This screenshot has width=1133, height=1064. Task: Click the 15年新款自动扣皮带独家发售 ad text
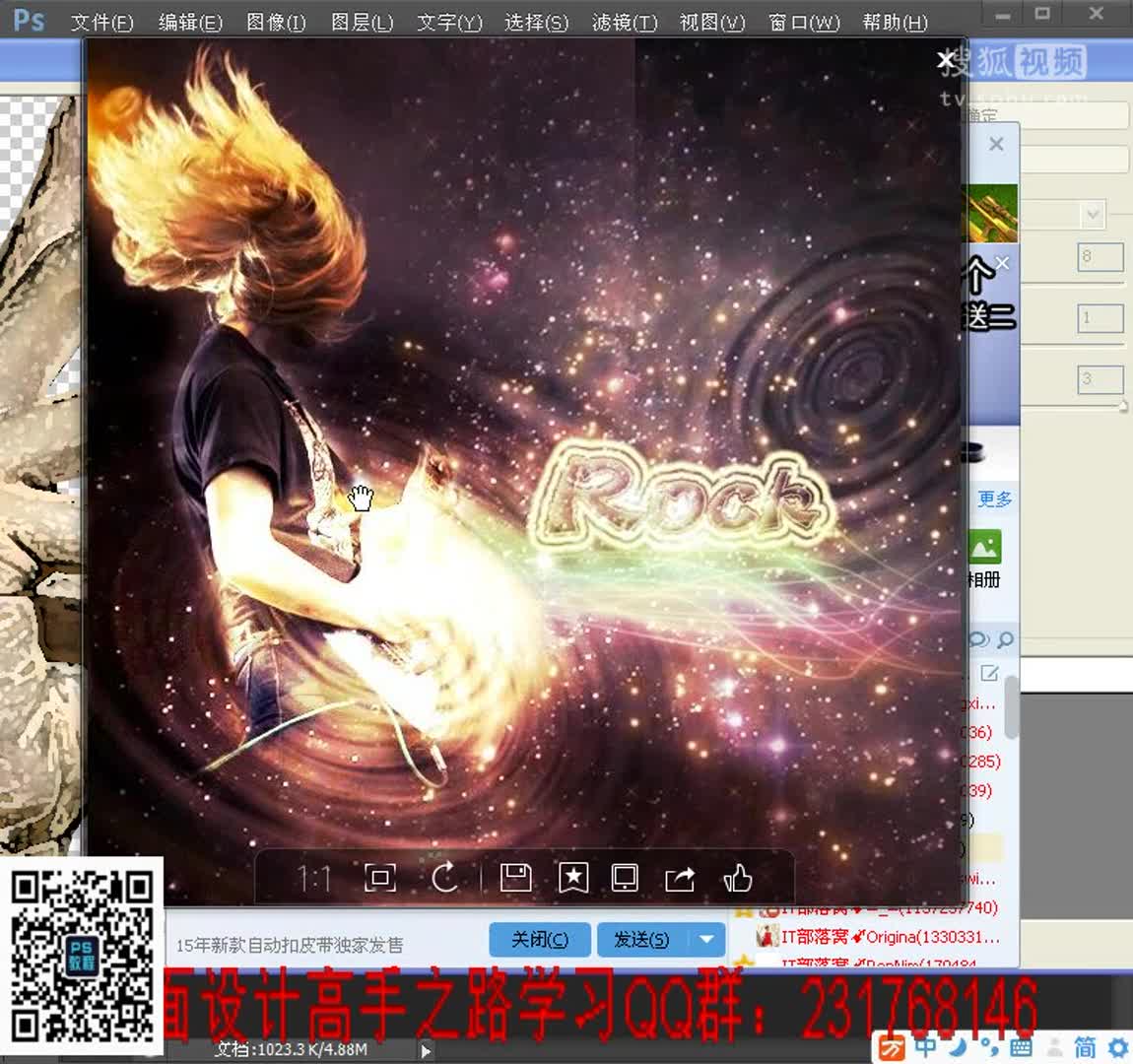290,945
